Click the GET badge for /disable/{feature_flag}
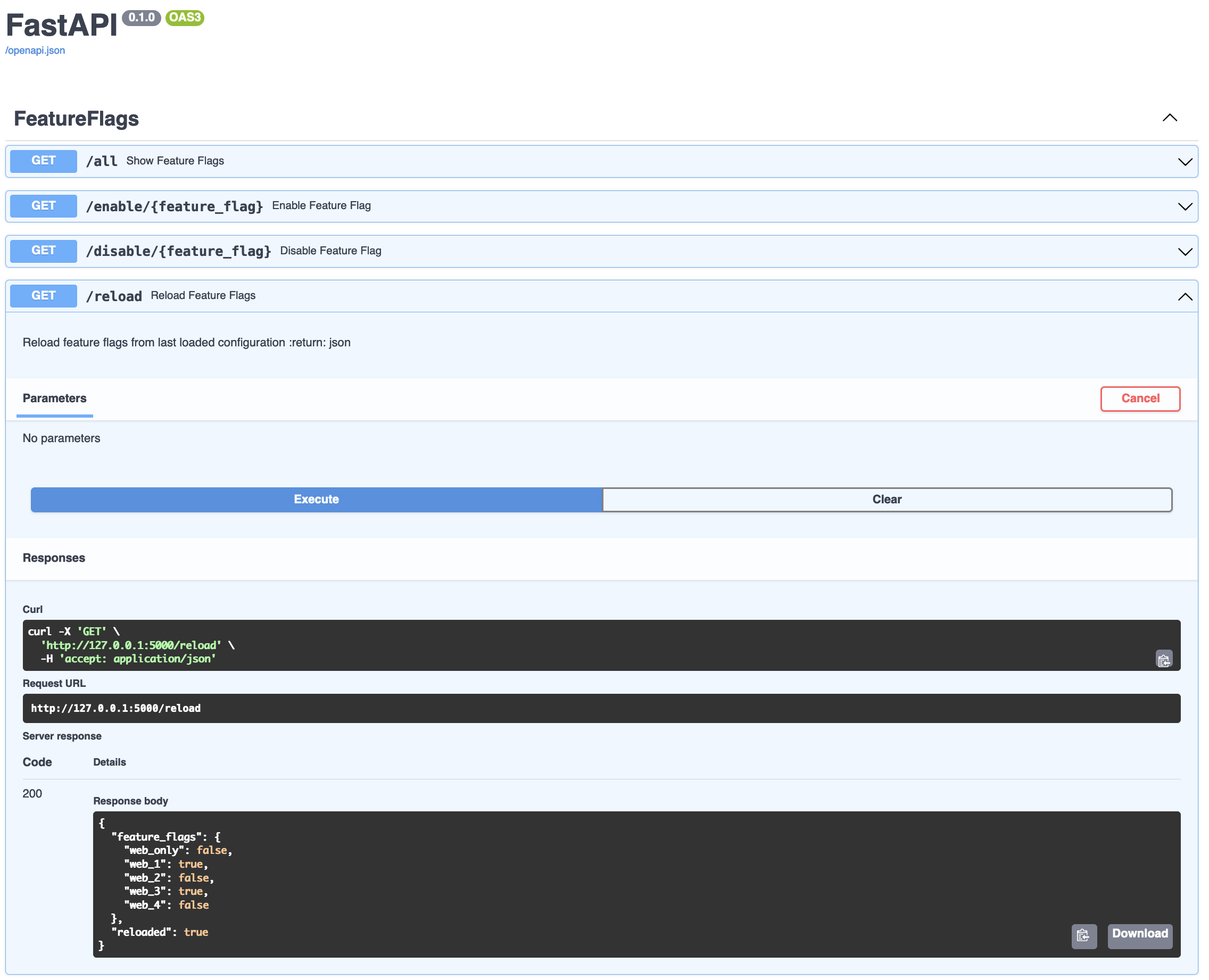The image size is (1209, 980). 44,251
